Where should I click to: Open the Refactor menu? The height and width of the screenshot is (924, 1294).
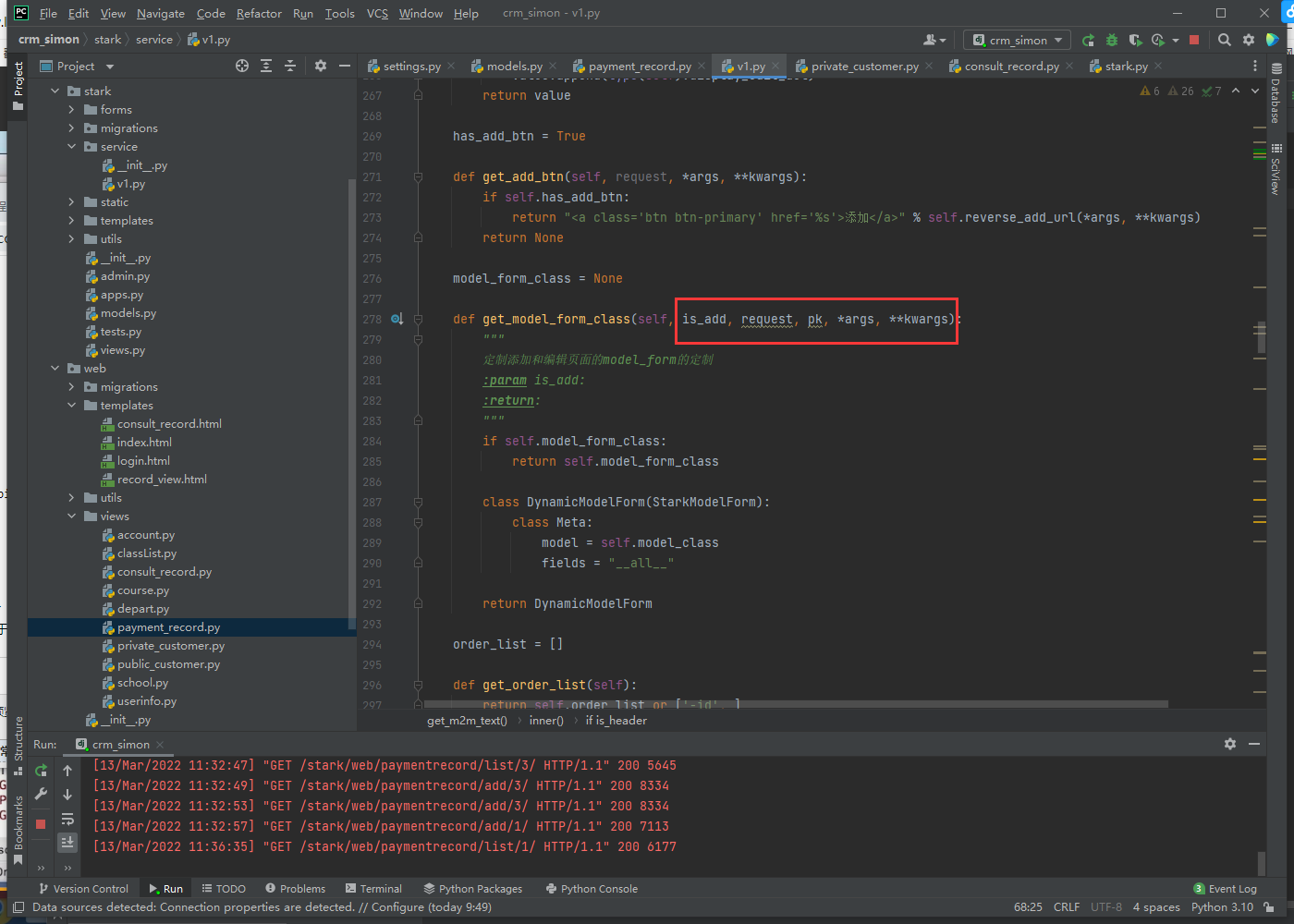click(259, 13)
